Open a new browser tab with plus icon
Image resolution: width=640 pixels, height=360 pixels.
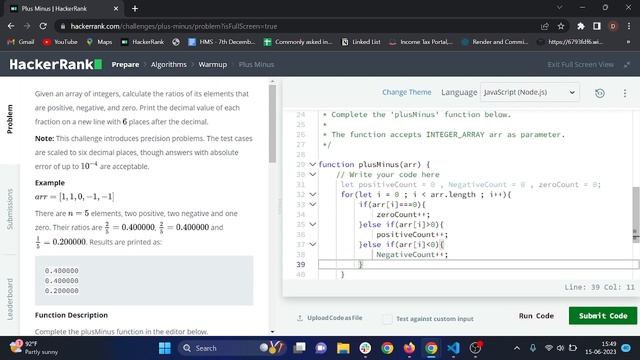point(135,8)
